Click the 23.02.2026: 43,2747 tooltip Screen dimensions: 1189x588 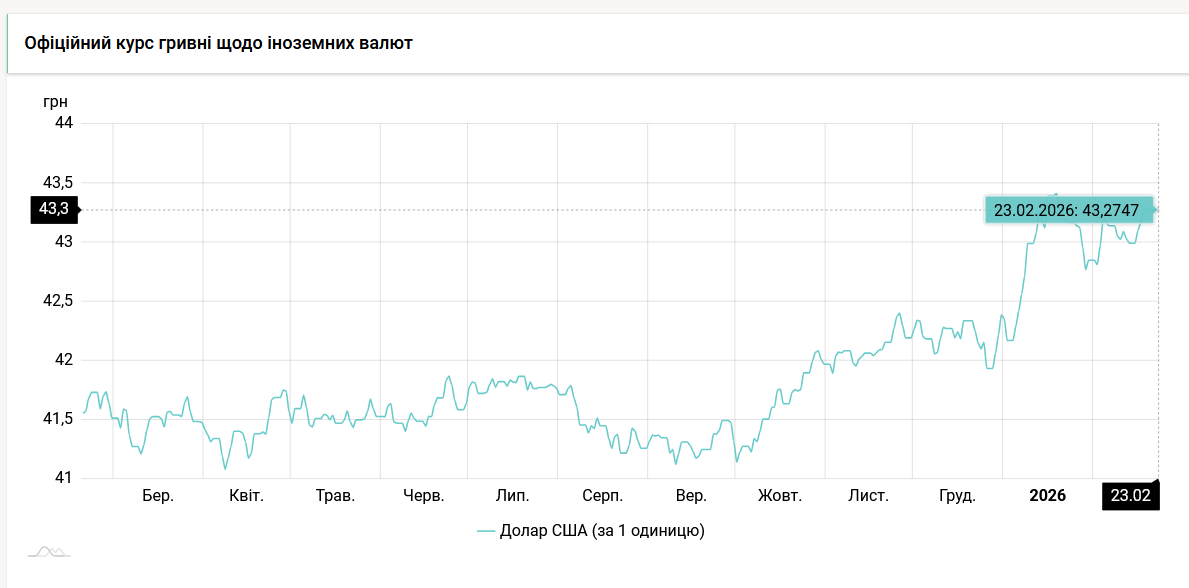pos(1066,210)
